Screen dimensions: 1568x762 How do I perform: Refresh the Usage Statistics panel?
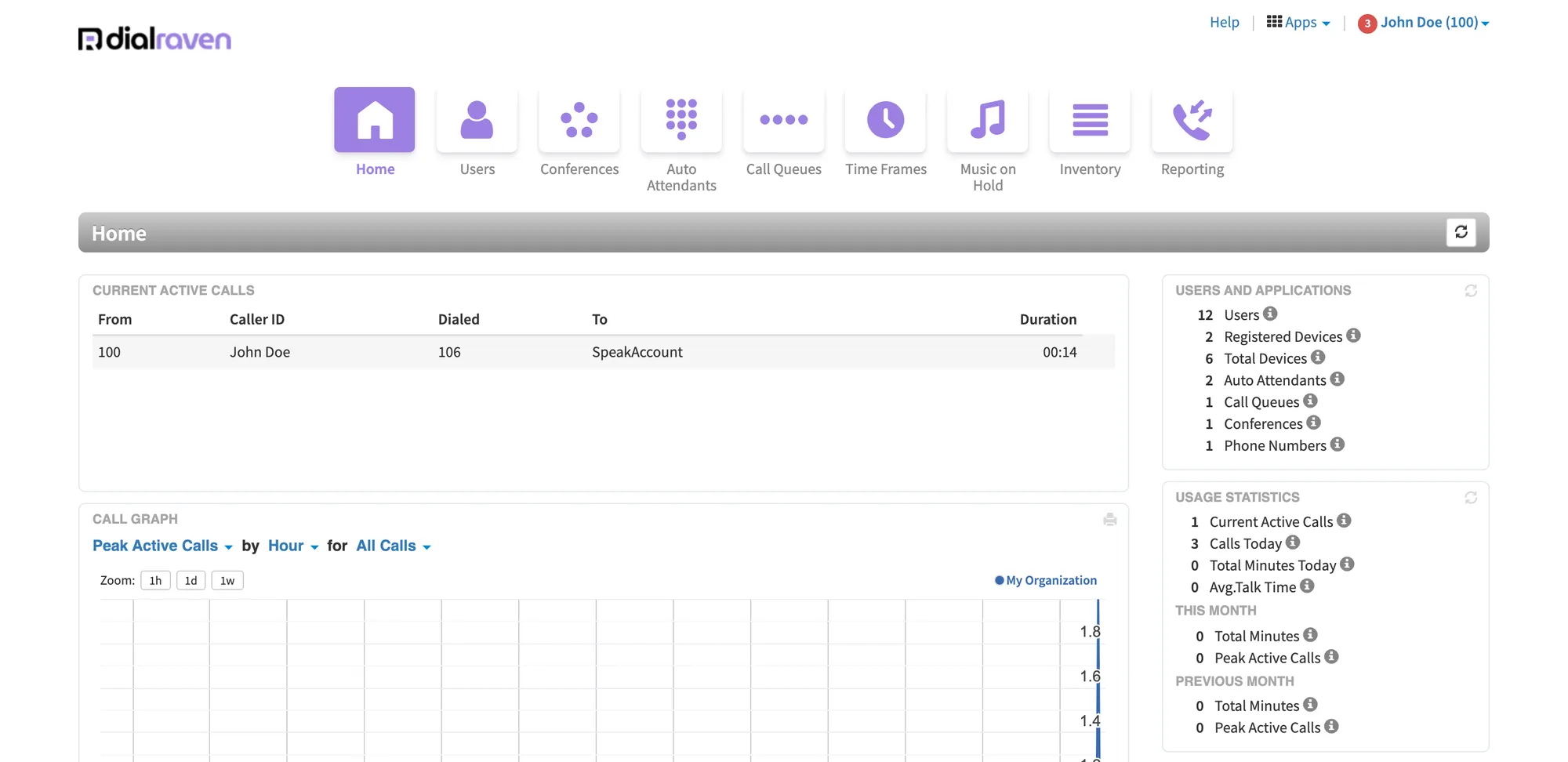[1471, 498]
